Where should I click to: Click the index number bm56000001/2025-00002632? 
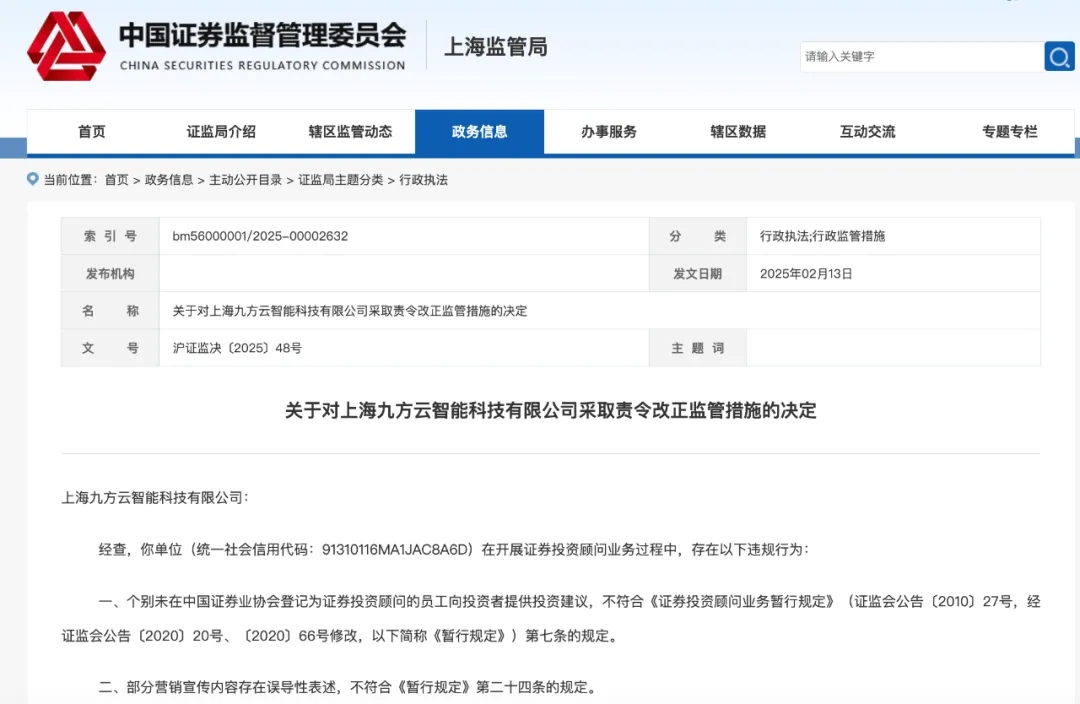(x=260, y=236)
